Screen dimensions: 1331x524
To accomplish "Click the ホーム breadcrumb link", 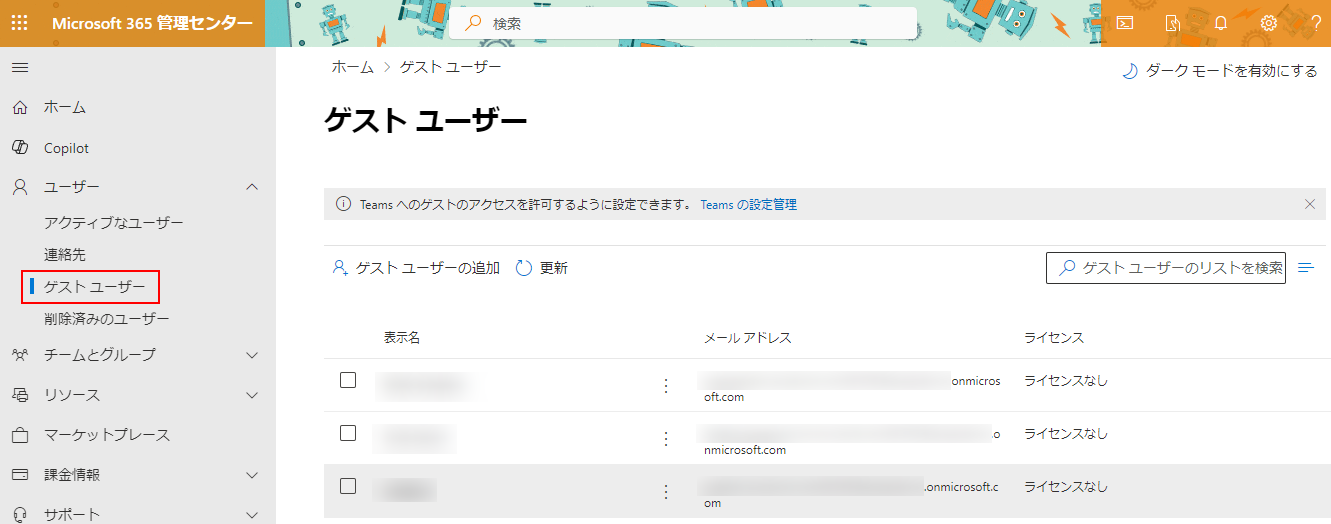I will point(352,67).
